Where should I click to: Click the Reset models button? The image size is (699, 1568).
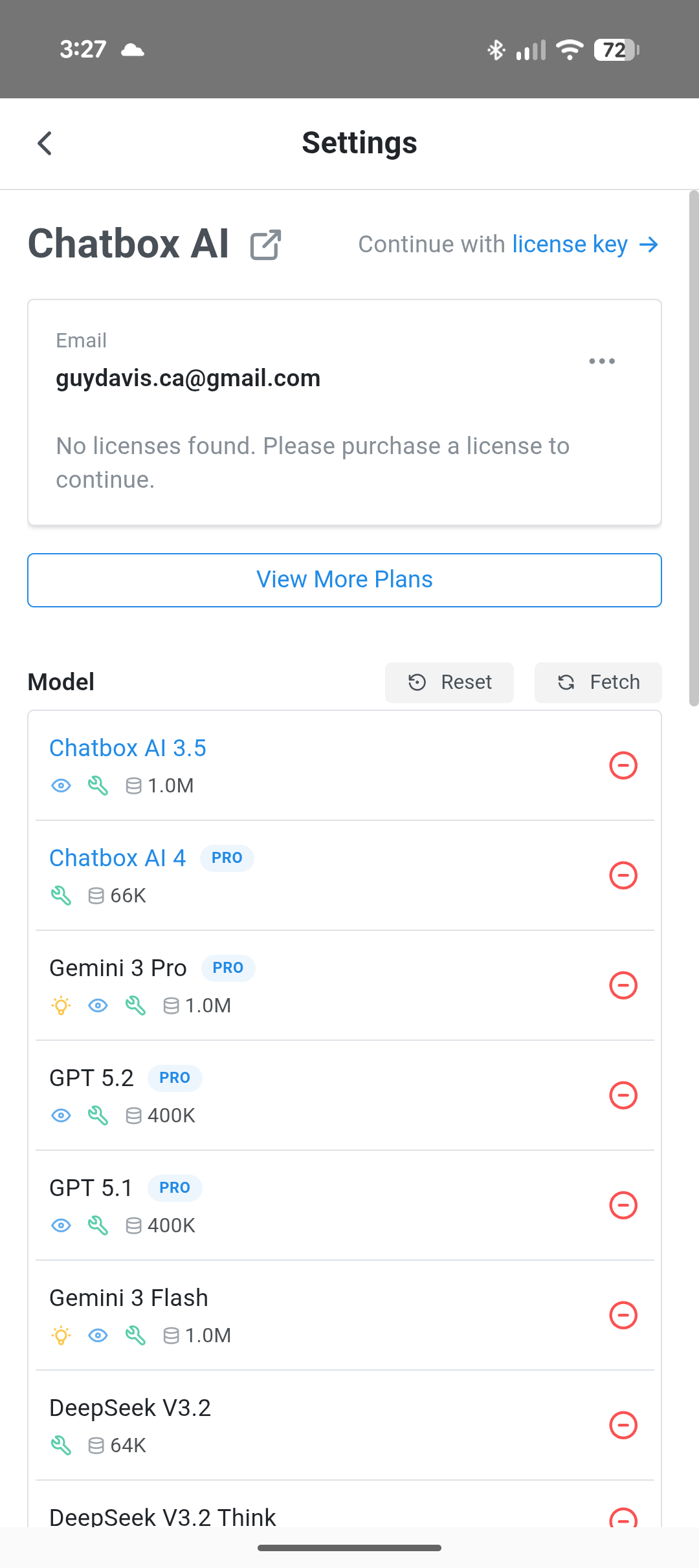pos(449,682)
